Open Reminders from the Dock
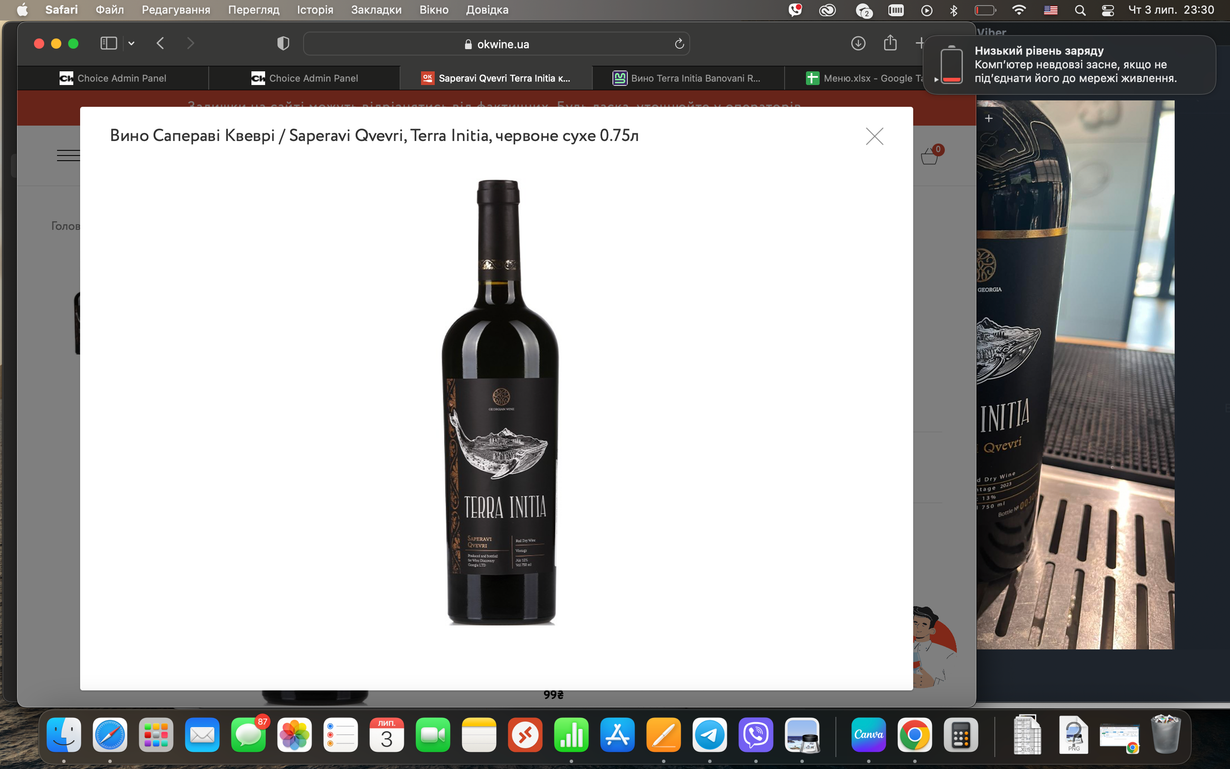The width and height of the screenshot is (1230, 769). 340,735
